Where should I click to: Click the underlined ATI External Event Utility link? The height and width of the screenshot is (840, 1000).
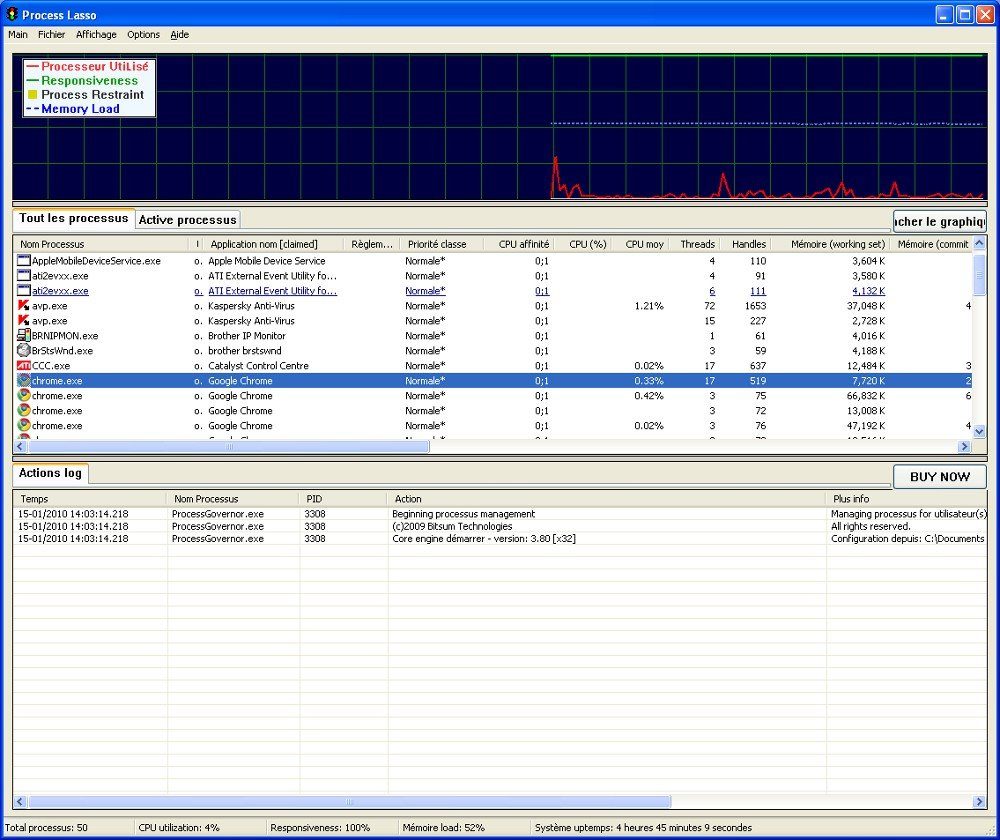tap(272, 291)
